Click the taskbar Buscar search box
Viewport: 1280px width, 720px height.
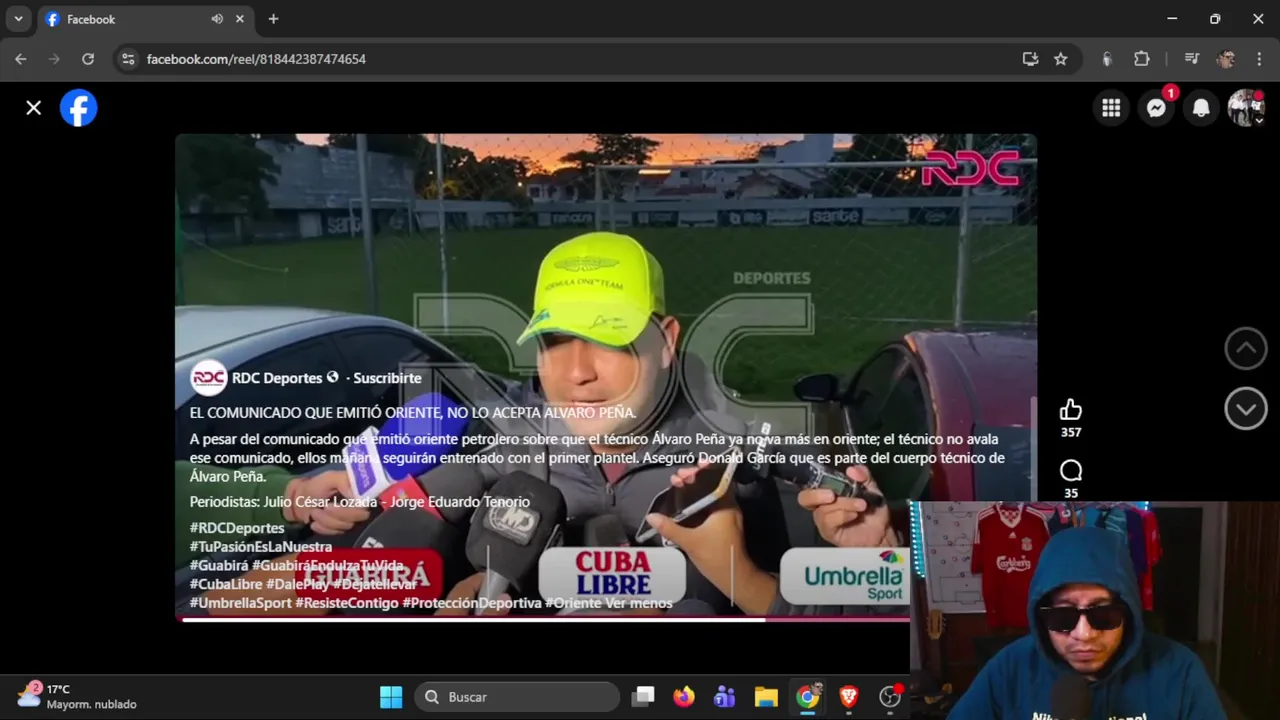click(518, 697)
